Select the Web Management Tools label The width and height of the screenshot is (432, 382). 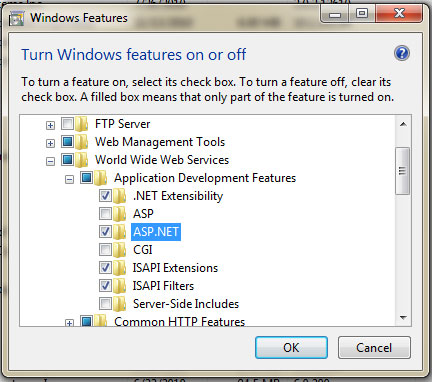pyautogui.click(x=160, y=142)
